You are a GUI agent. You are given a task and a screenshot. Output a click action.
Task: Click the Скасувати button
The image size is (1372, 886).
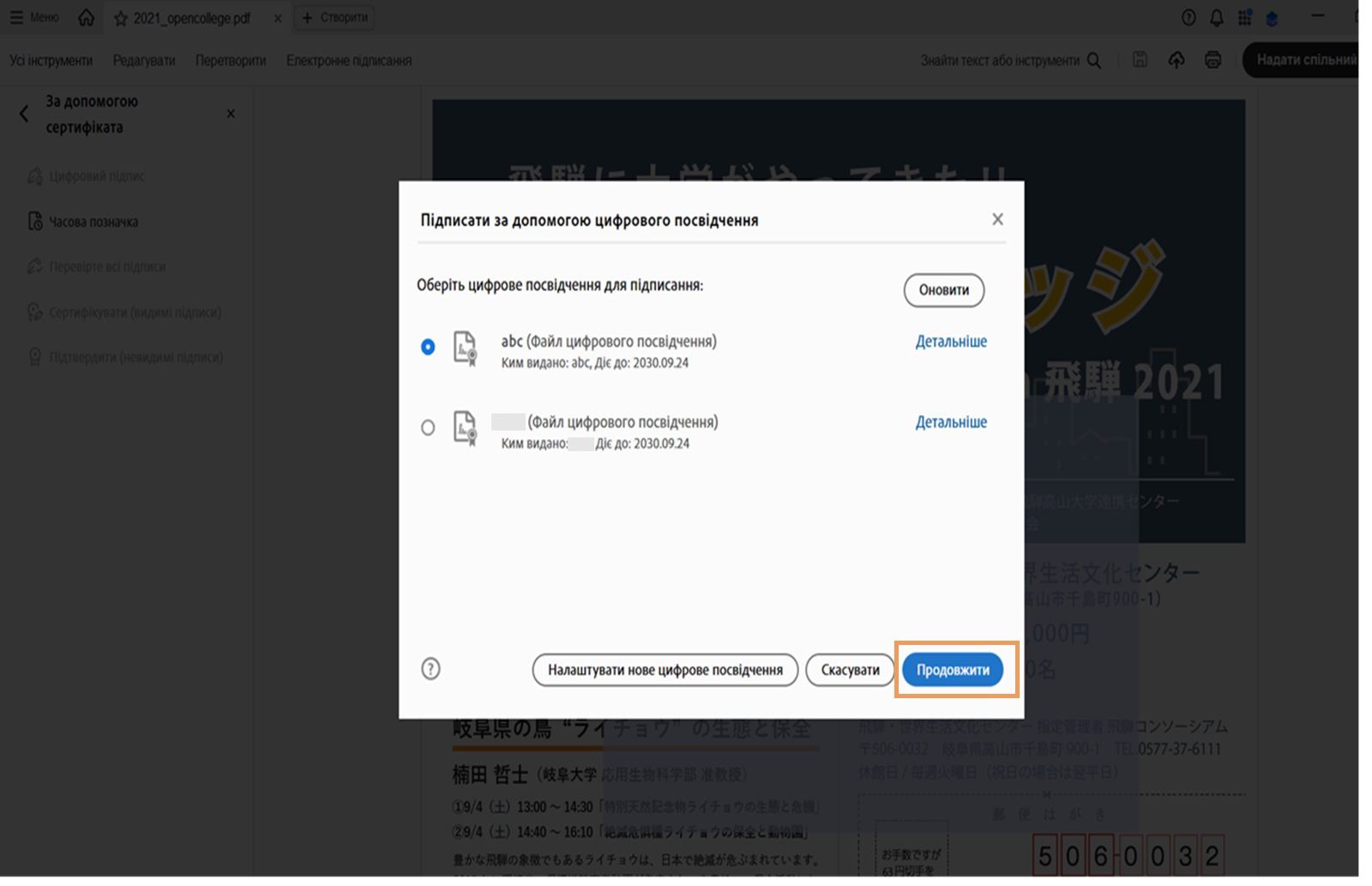click(x=851, y=670)
